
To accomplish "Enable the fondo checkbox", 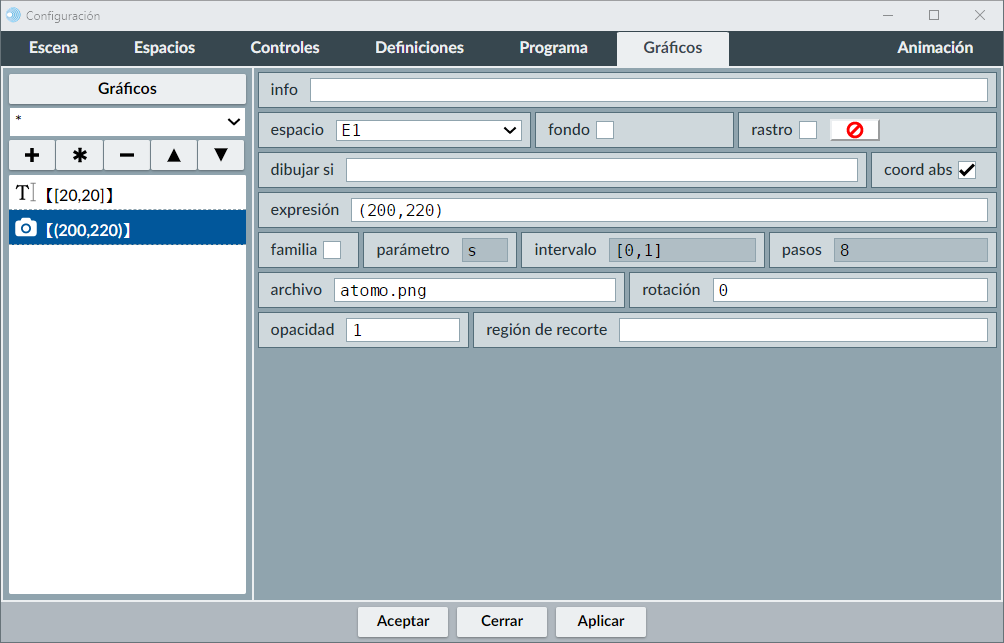I will [605, 130].
